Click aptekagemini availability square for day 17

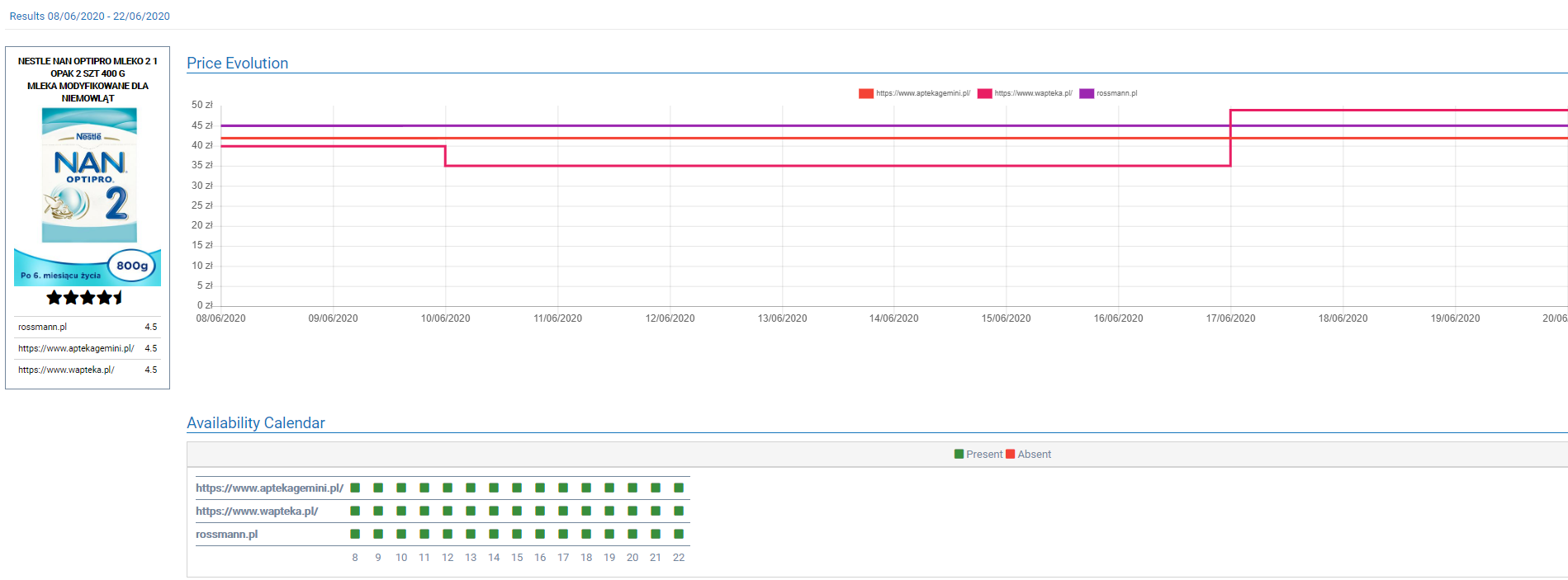(x=563, y=488)
